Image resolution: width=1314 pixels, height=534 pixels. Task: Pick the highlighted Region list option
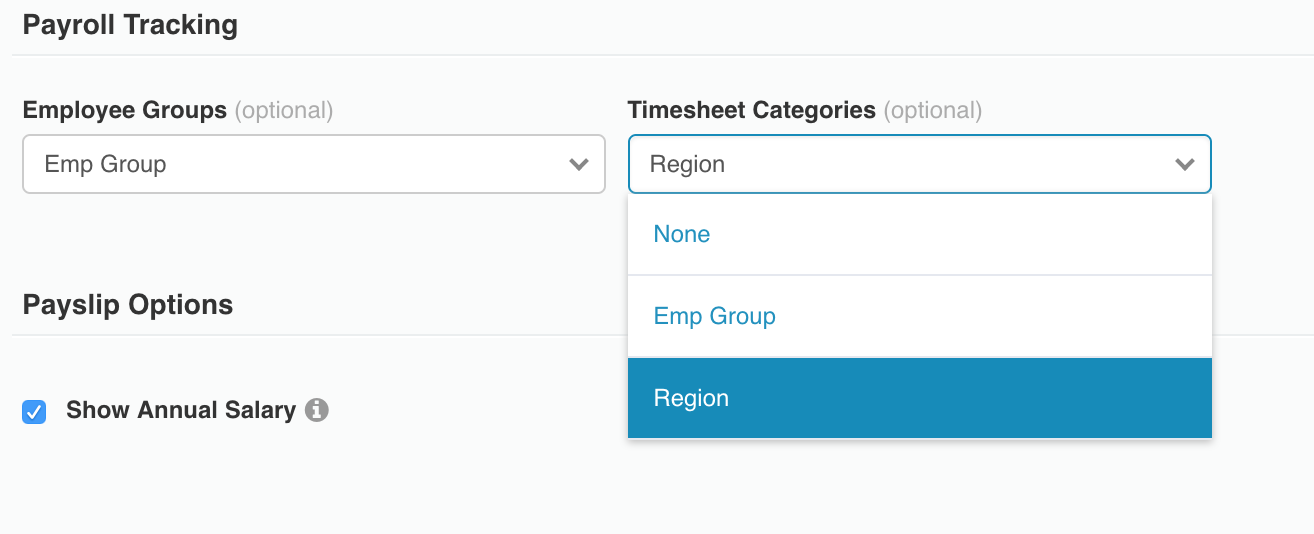pos(691,398)
